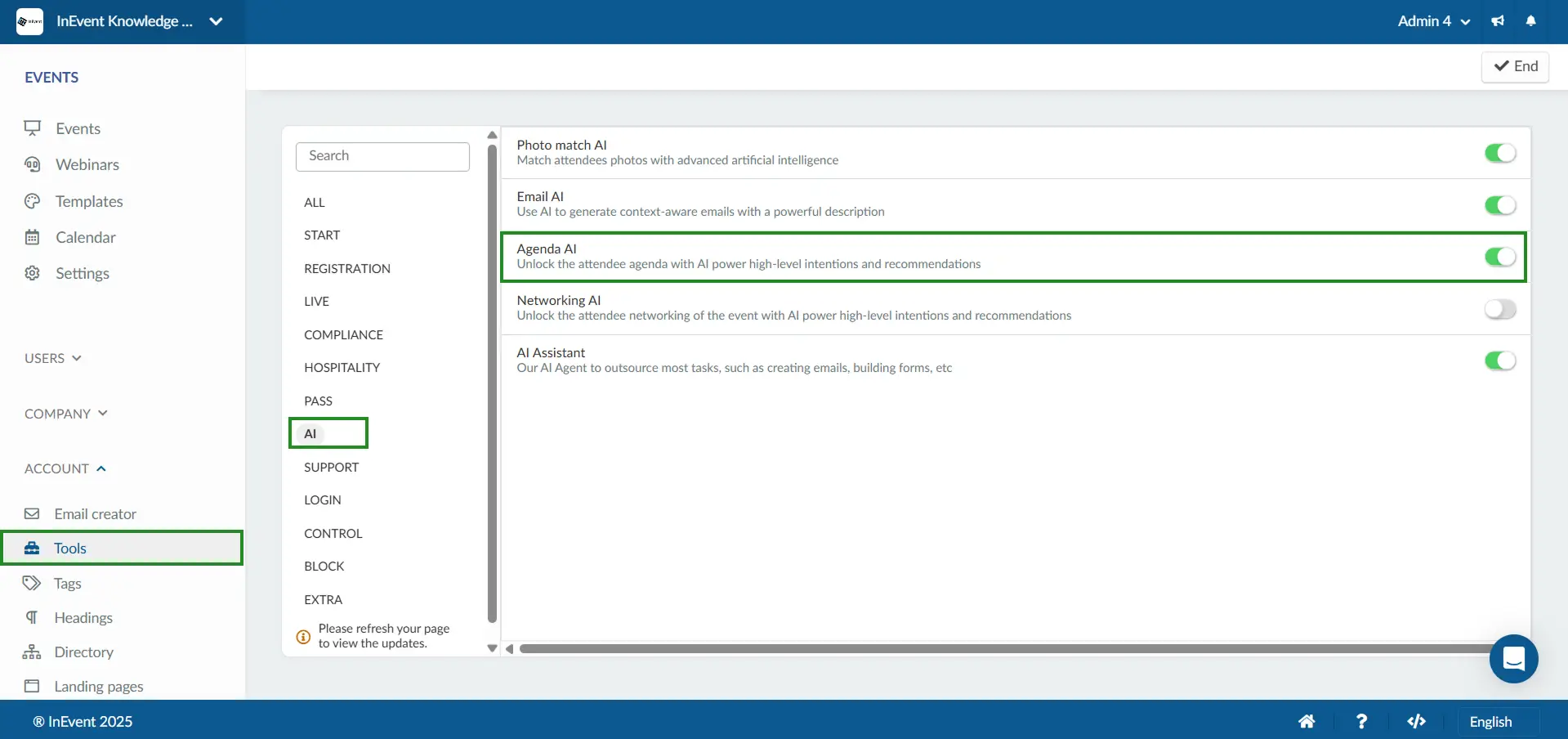Expand the COMPANY sidebar section
Image resolution: width=1568 pixels, height=739 pixels.
(66, 414)
